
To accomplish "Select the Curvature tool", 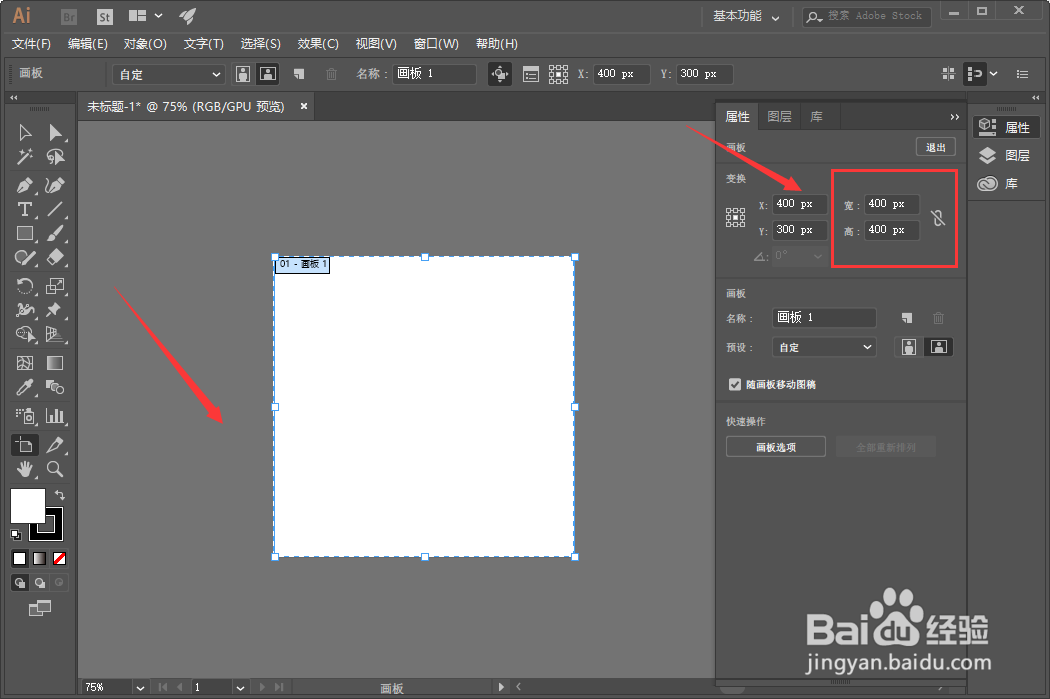I will [55, 185].
